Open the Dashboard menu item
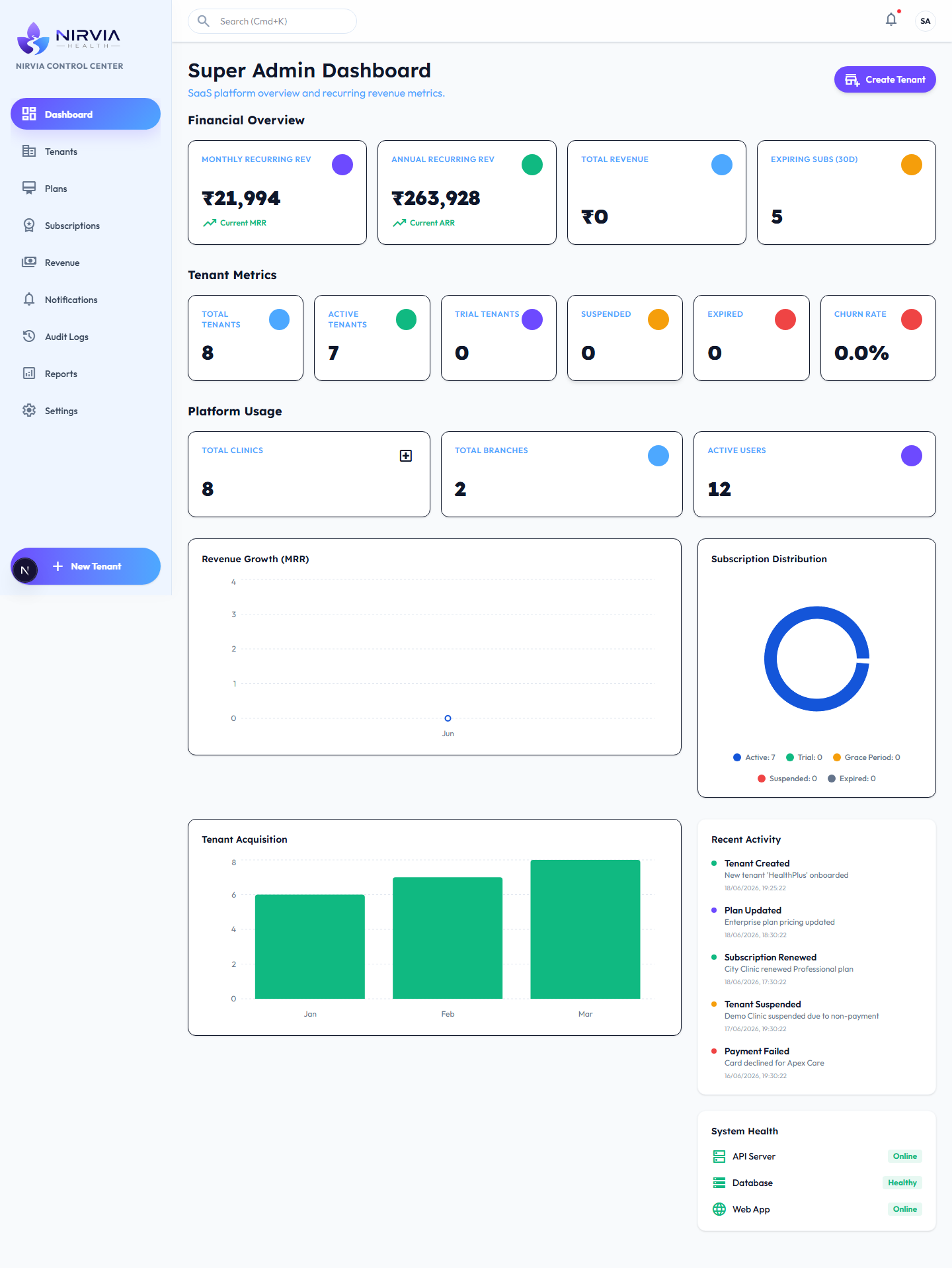The image size is (952, 1268). pos(85,114)
